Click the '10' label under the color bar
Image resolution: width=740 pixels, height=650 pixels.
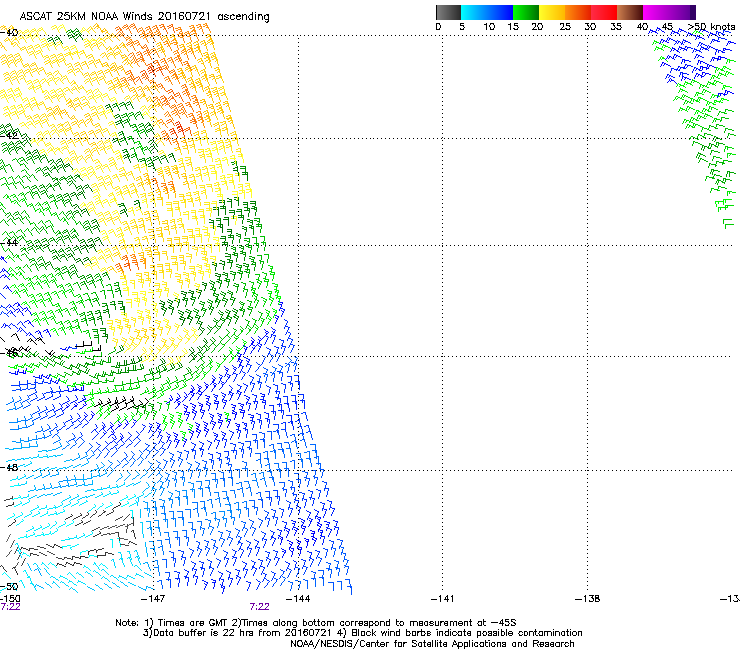click(489, 27)
